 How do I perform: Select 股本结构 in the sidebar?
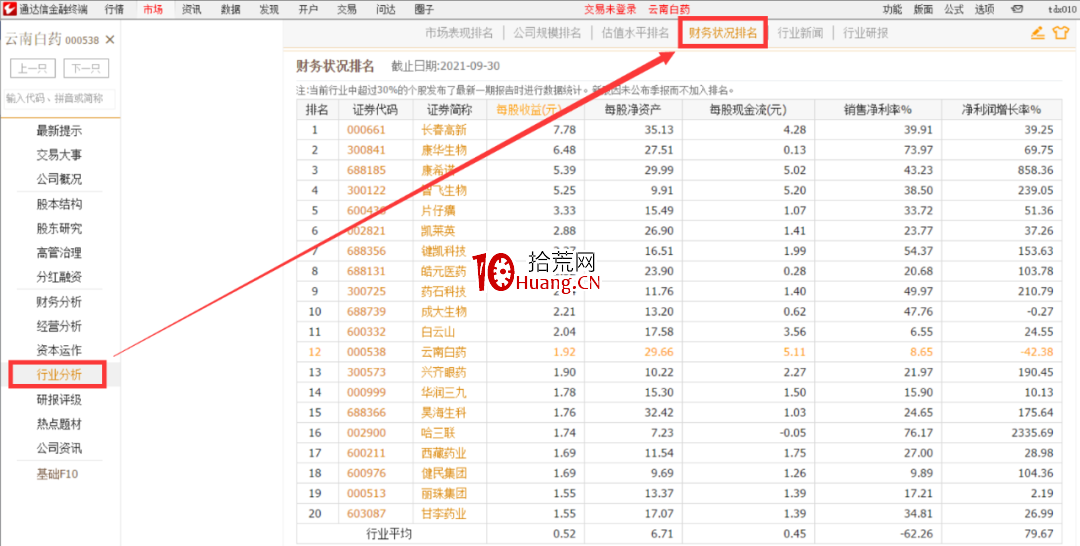click(x=59, y=204)
